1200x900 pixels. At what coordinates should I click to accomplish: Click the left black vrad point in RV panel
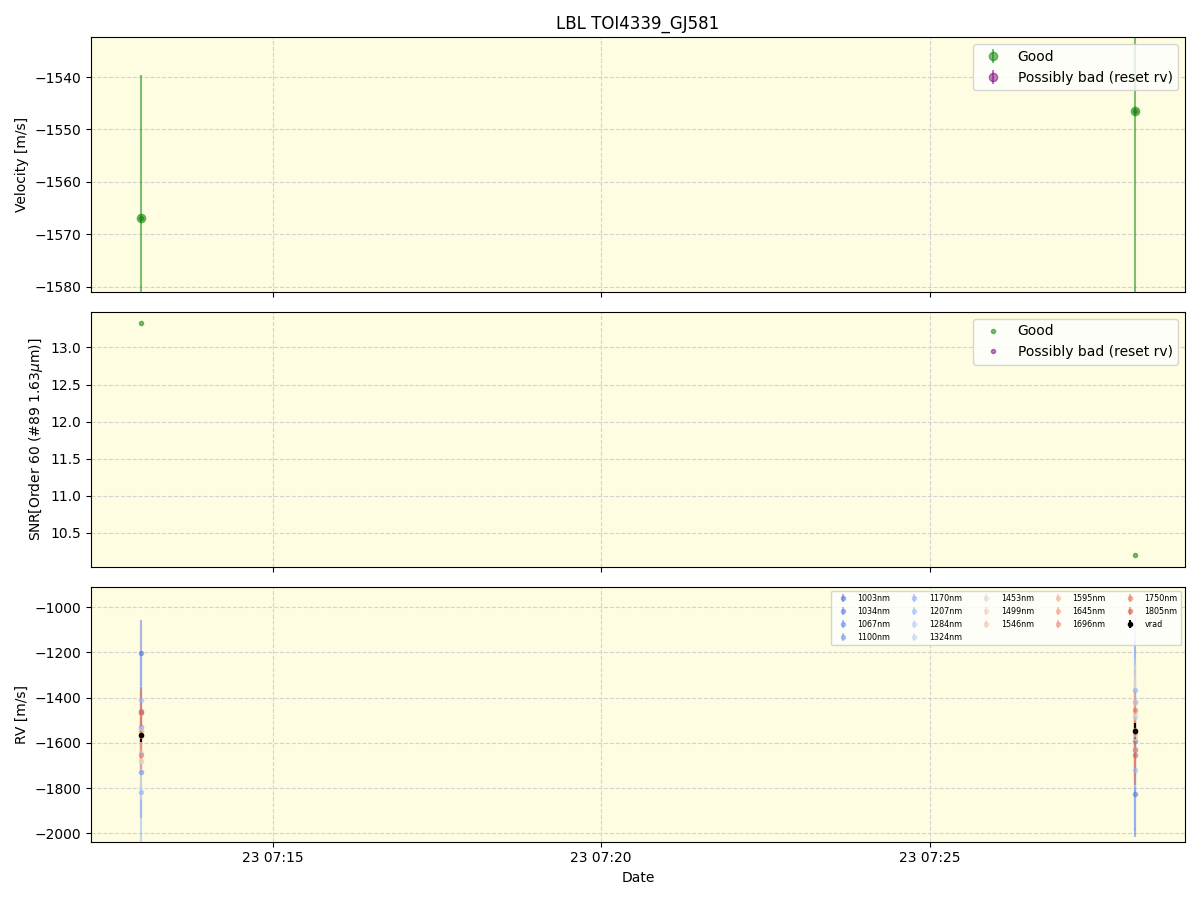click(x=141, y=735)
